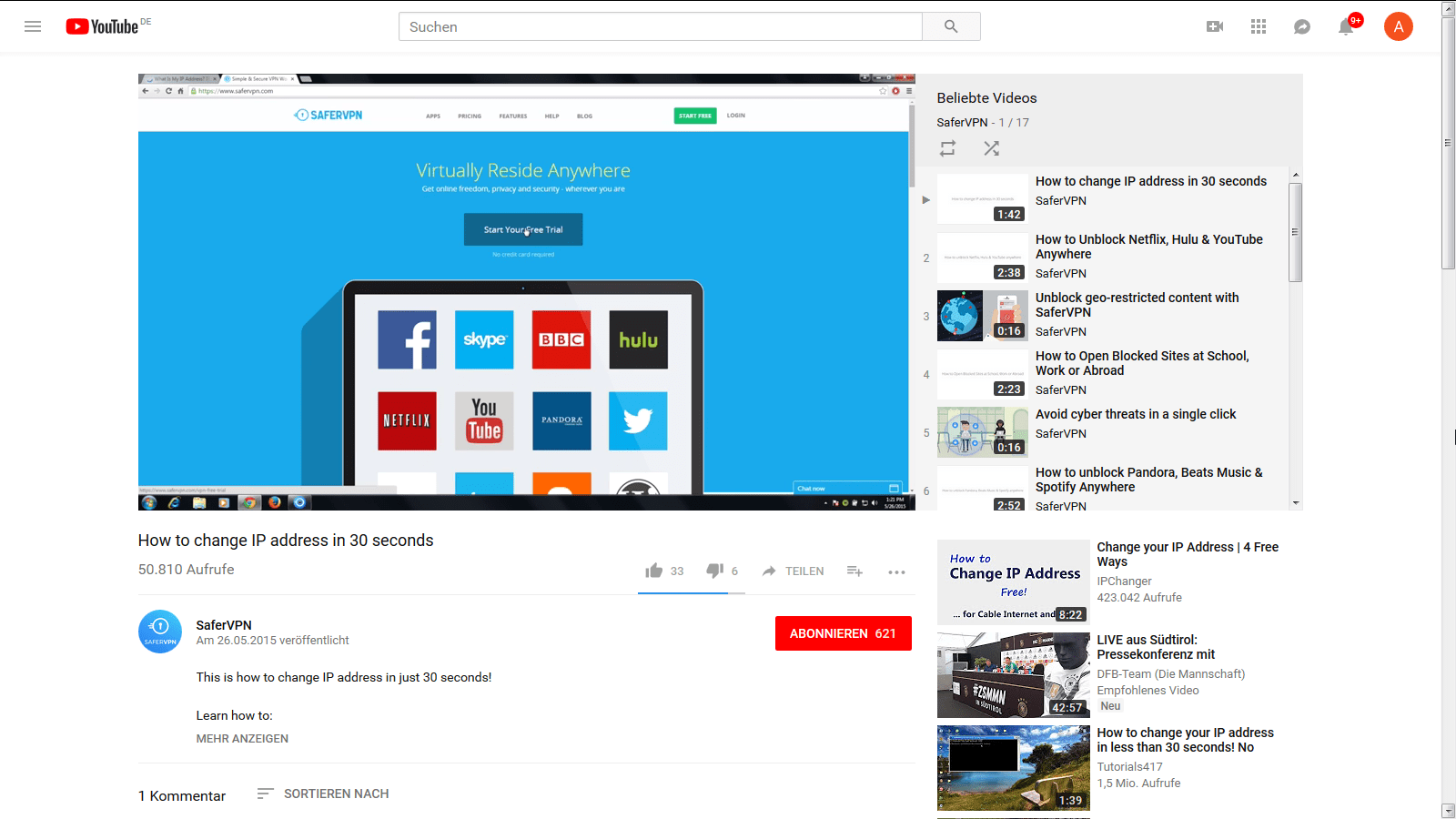Open the upload video camera icon
Viewport: 1456px width, 819px height.
click(x=1215, y=26)
